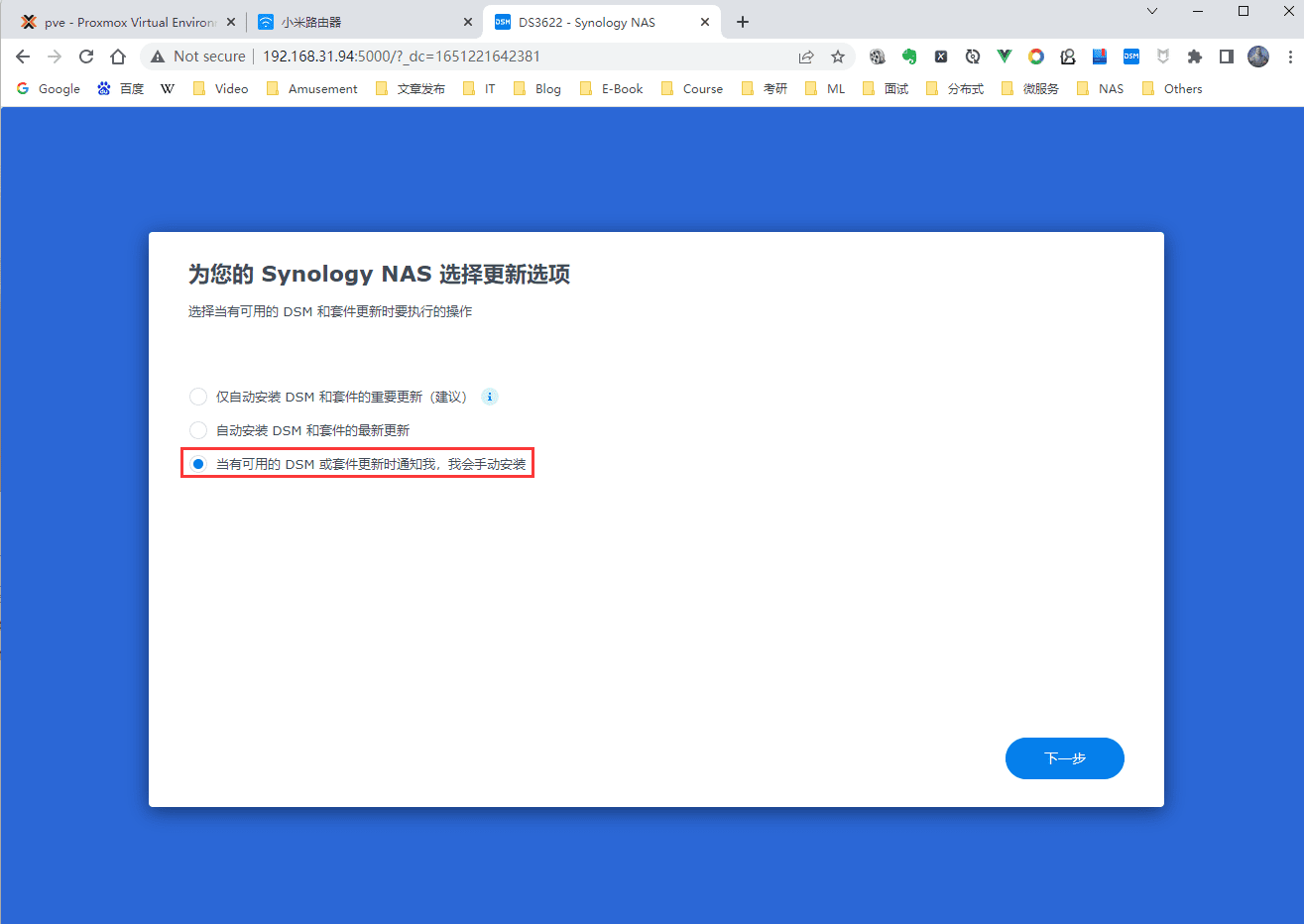1304x924 pixels.
Task: Open the dark X extension icon
Action: [941, 57]
